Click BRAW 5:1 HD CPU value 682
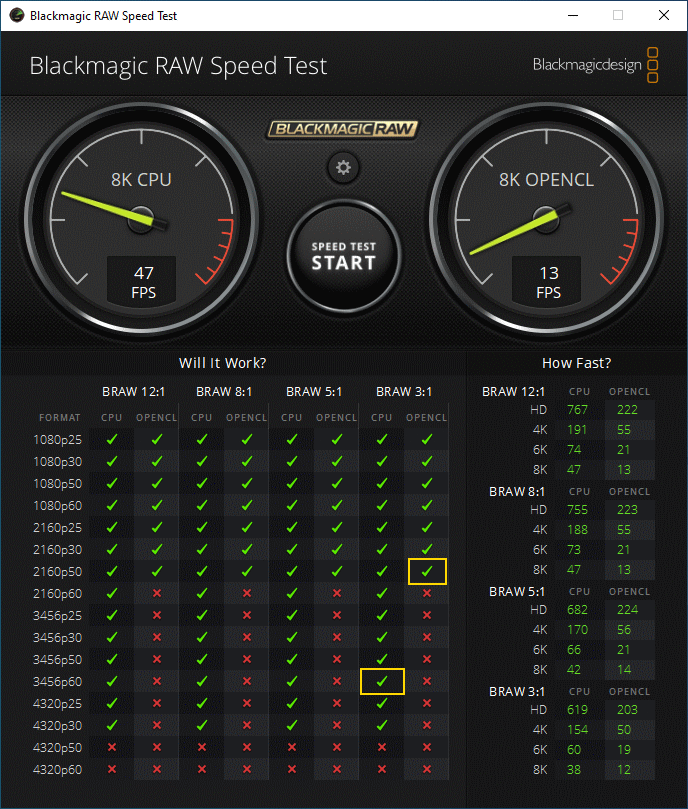This screenshot has height=809, width=688. click(x=577, y=610)
